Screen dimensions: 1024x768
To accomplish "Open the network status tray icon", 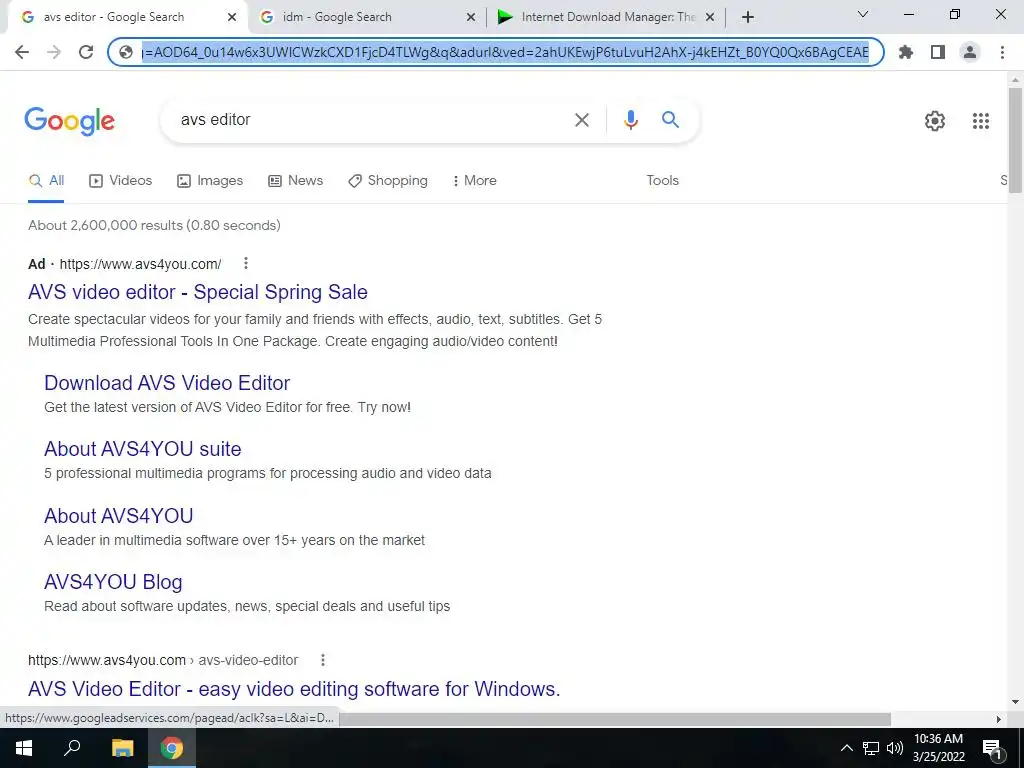I will point(871,748).
